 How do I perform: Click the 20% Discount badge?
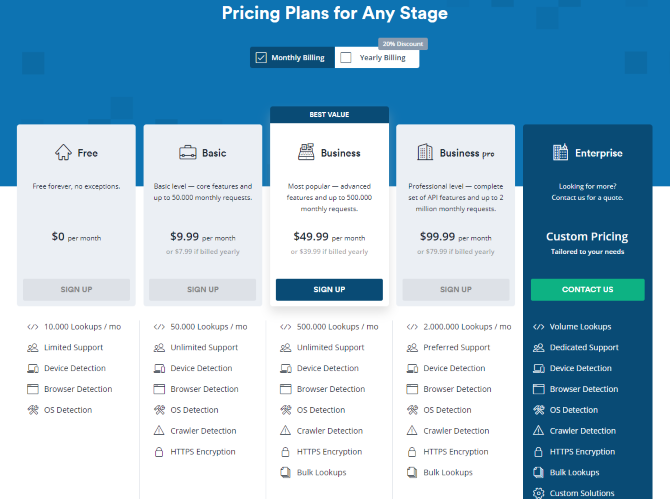coord(403,44)
